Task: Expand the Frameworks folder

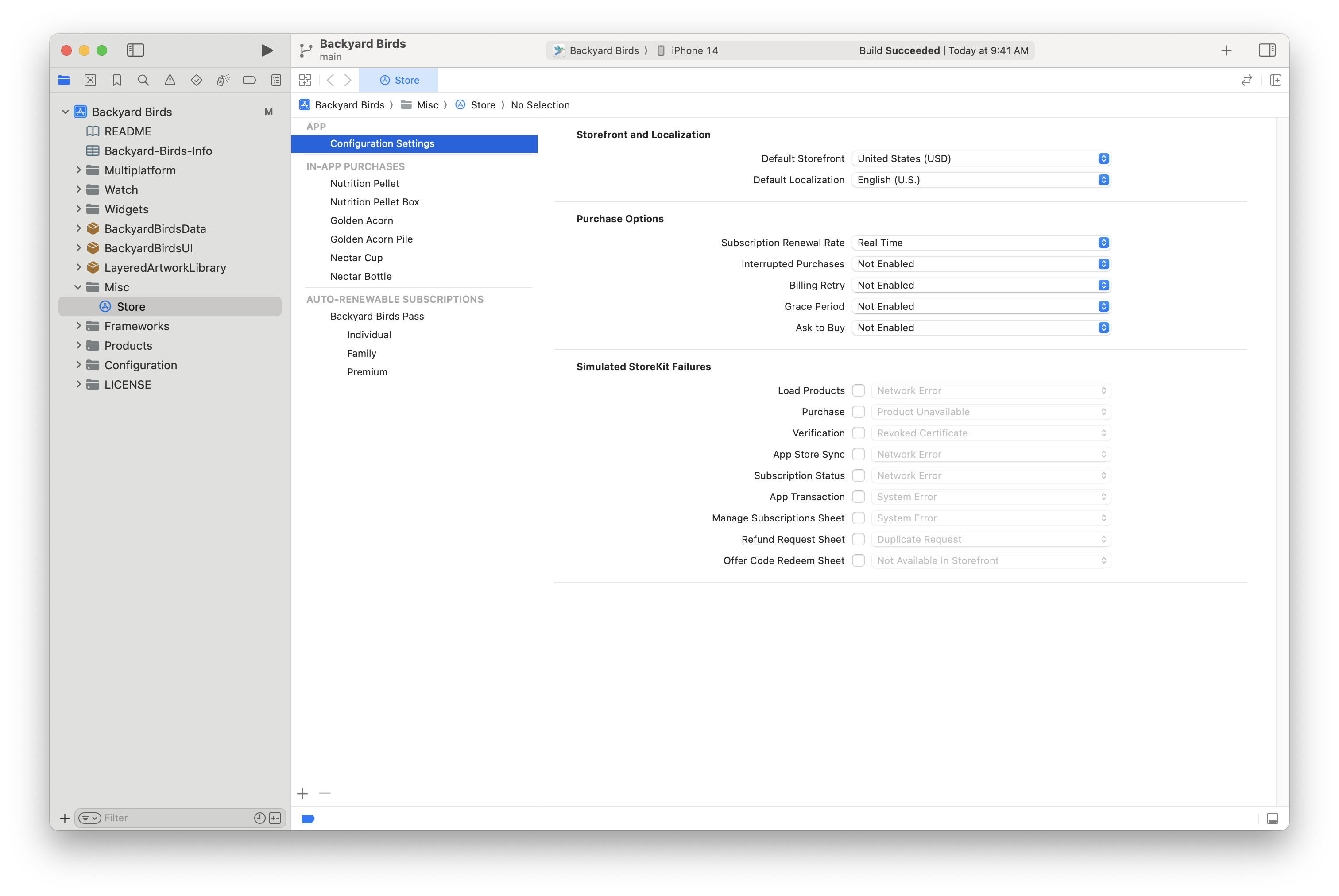Action: click(x=78, y=326)
